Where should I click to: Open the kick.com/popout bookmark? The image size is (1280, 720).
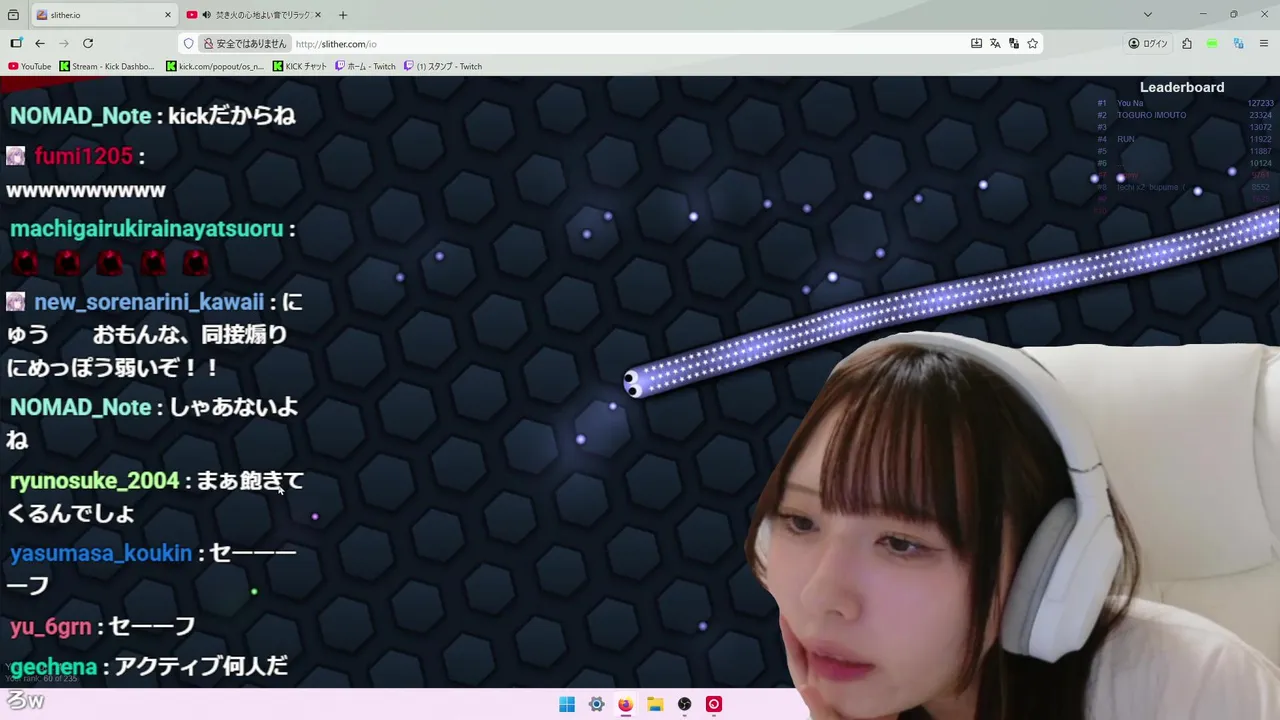[215, 66]
